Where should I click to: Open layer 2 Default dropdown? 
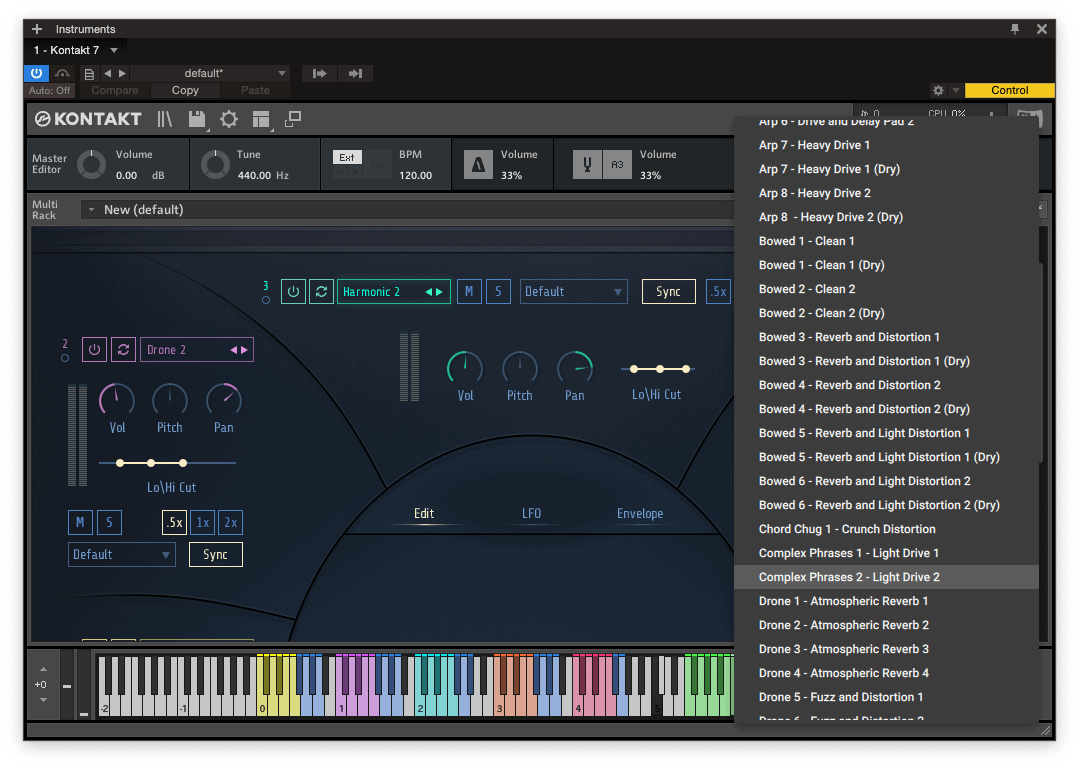122,555
